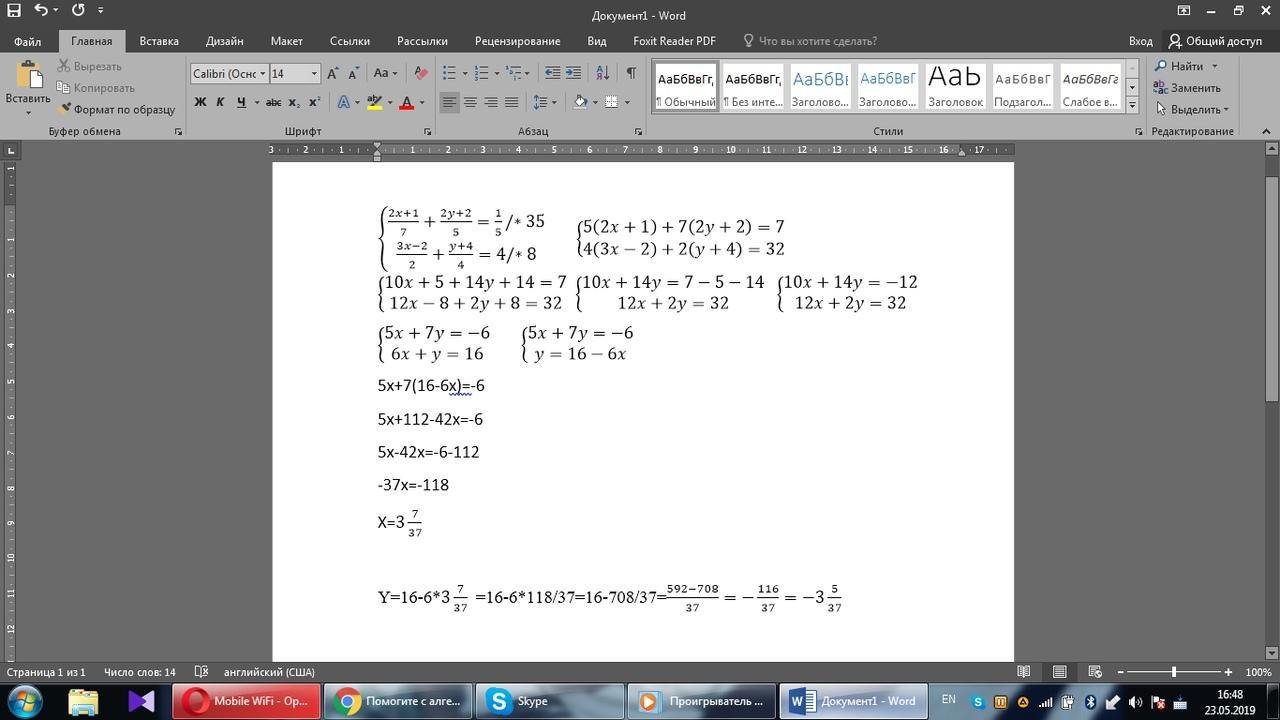
Task: Click Найти (Find) in Editing group
Action: pos(1187,66)
